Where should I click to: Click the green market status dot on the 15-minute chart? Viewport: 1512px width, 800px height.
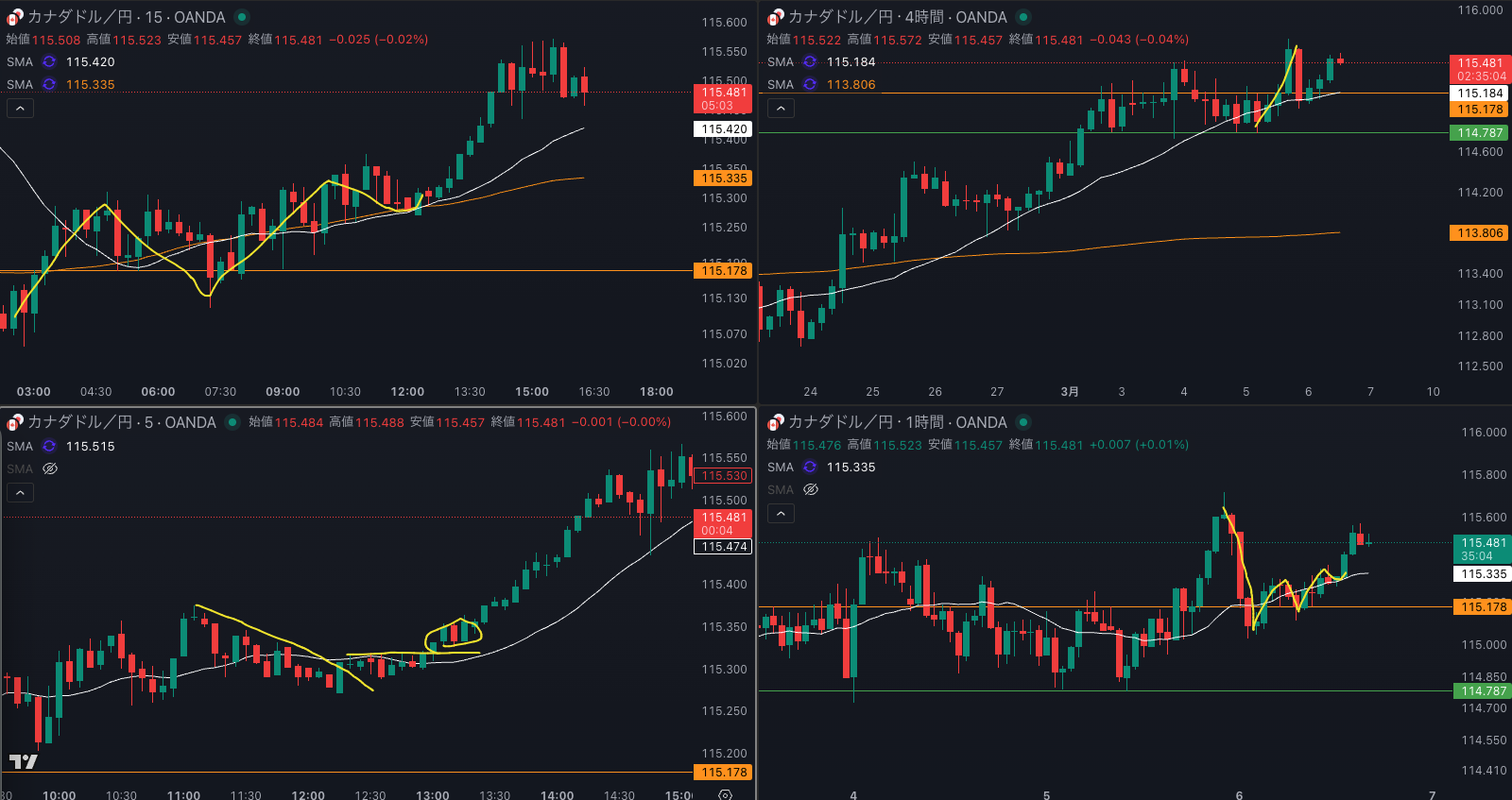click(x=242, y=17)
